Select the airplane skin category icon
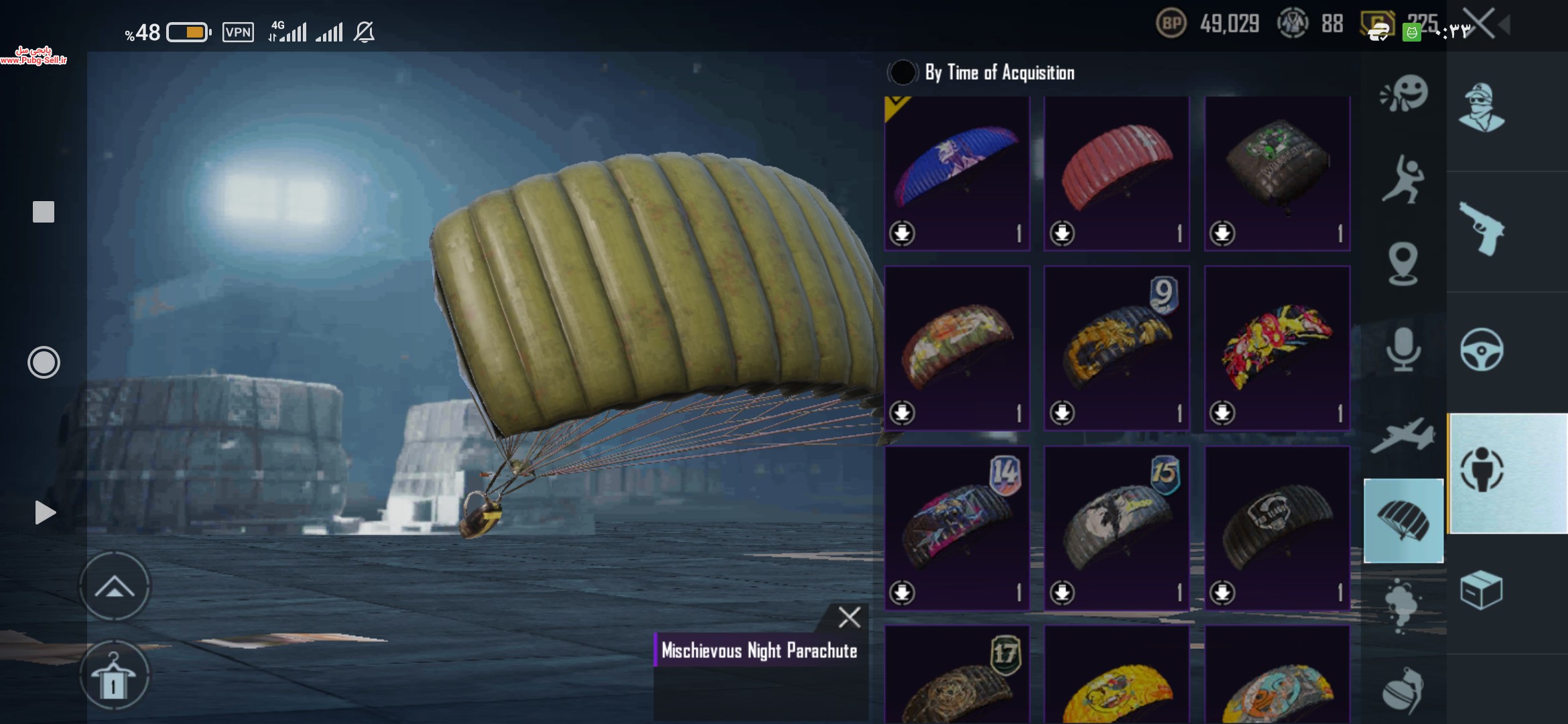Image resolution: width=1568 pixels, height=724 pixels. [x=1403, y=436]
